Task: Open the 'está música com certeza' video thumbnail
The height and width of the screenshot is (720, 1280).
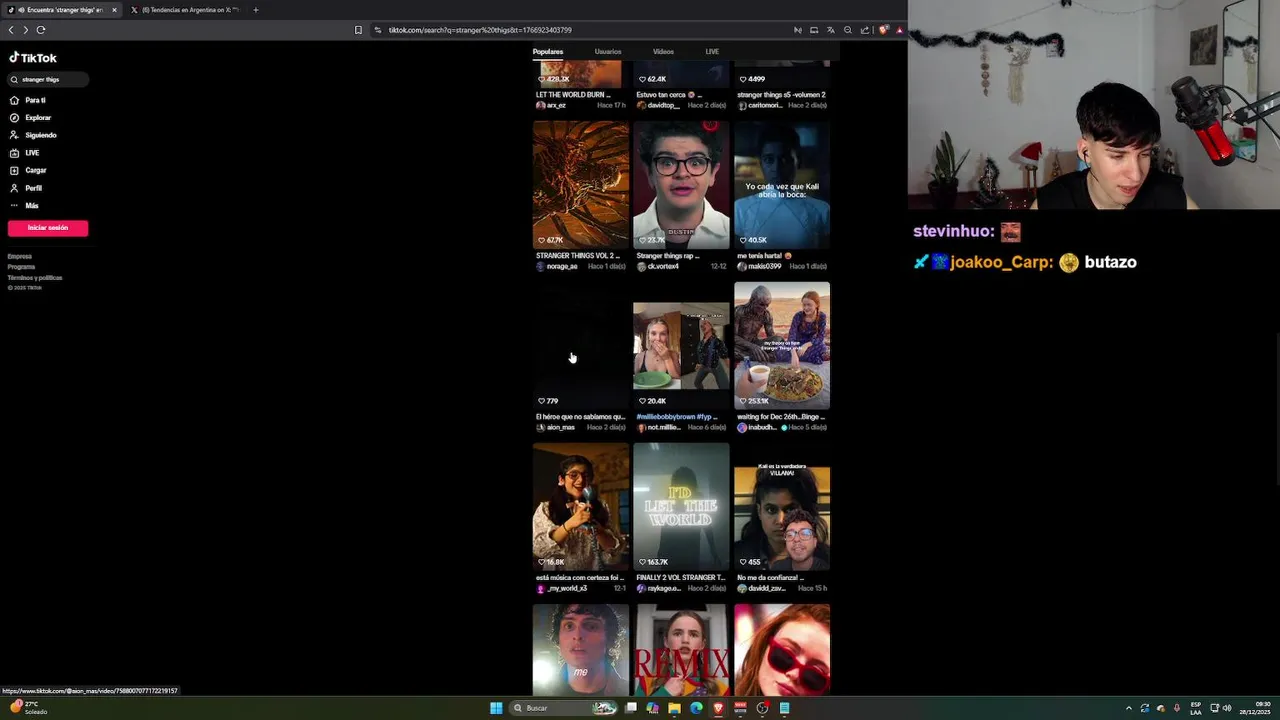Action: click(x=581, y=506)
